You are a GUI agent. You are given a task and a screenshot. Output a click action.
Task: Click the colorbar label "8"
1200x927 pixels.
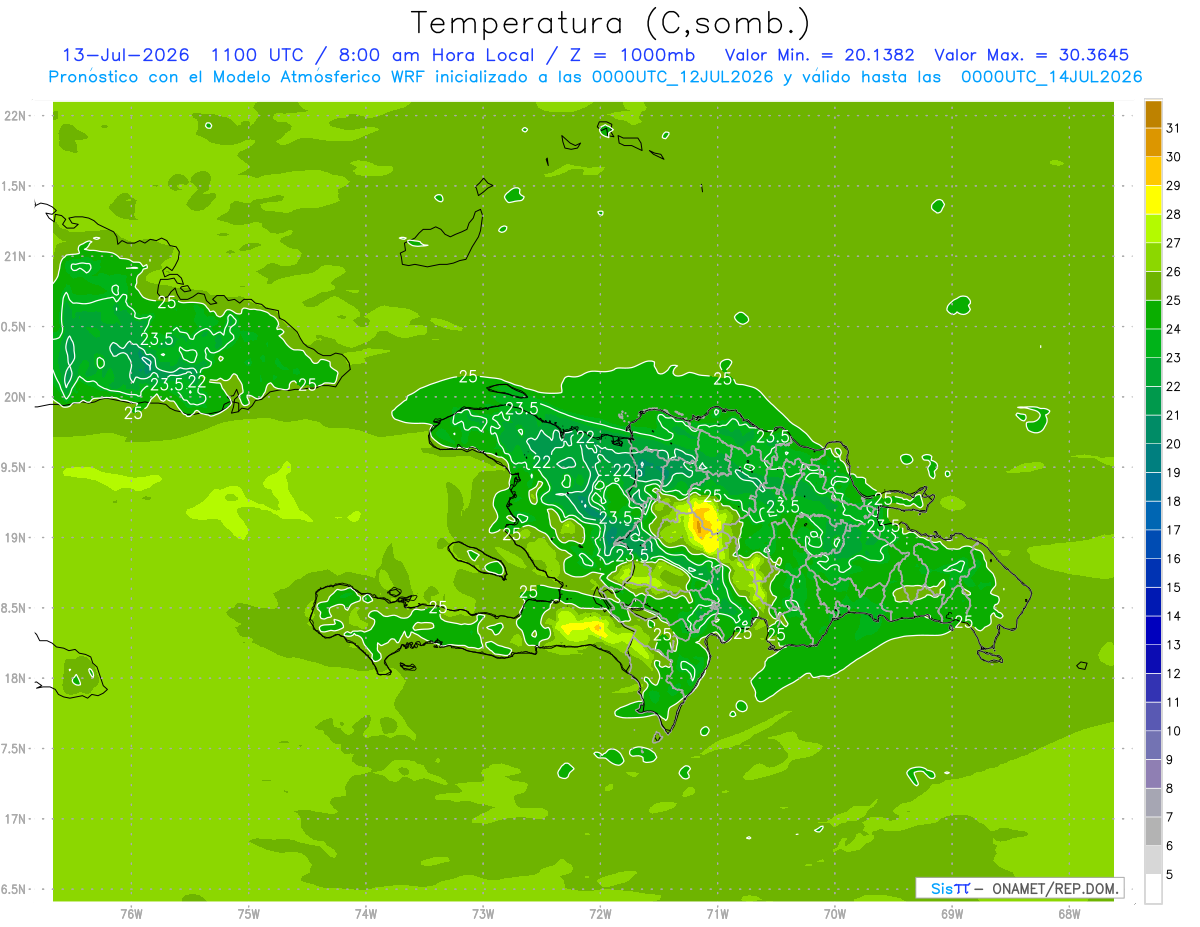(x=1170, y=789)
